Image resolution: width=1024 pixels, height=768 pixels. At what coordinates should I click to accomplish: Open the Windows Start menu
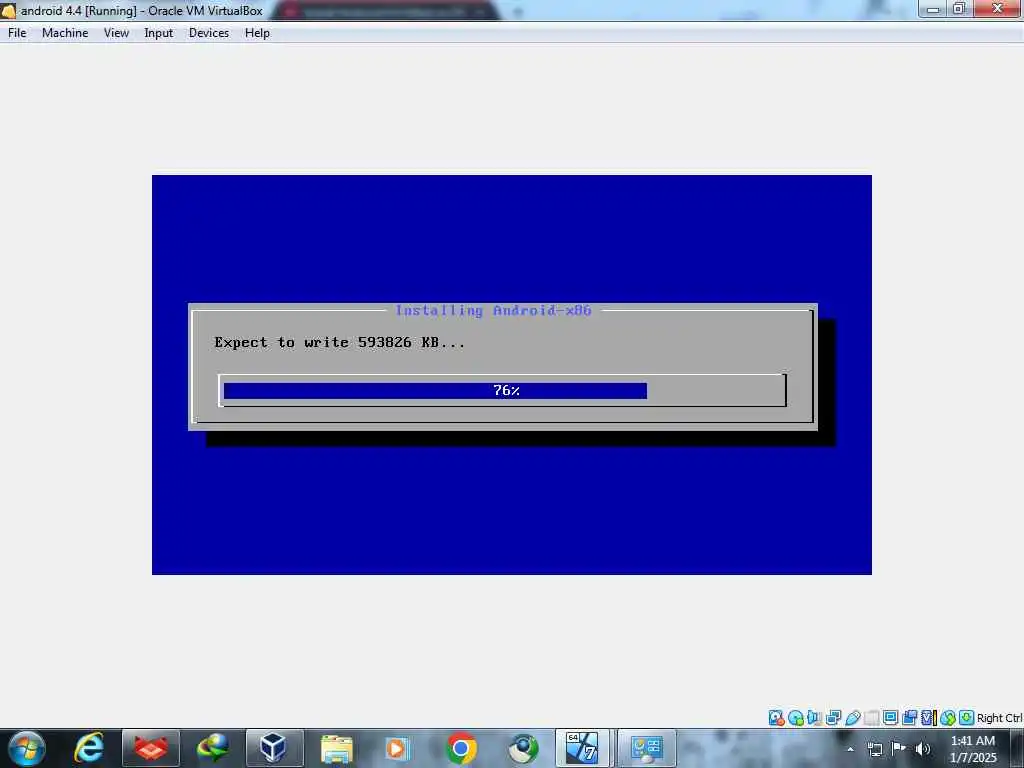coord(27,748)
